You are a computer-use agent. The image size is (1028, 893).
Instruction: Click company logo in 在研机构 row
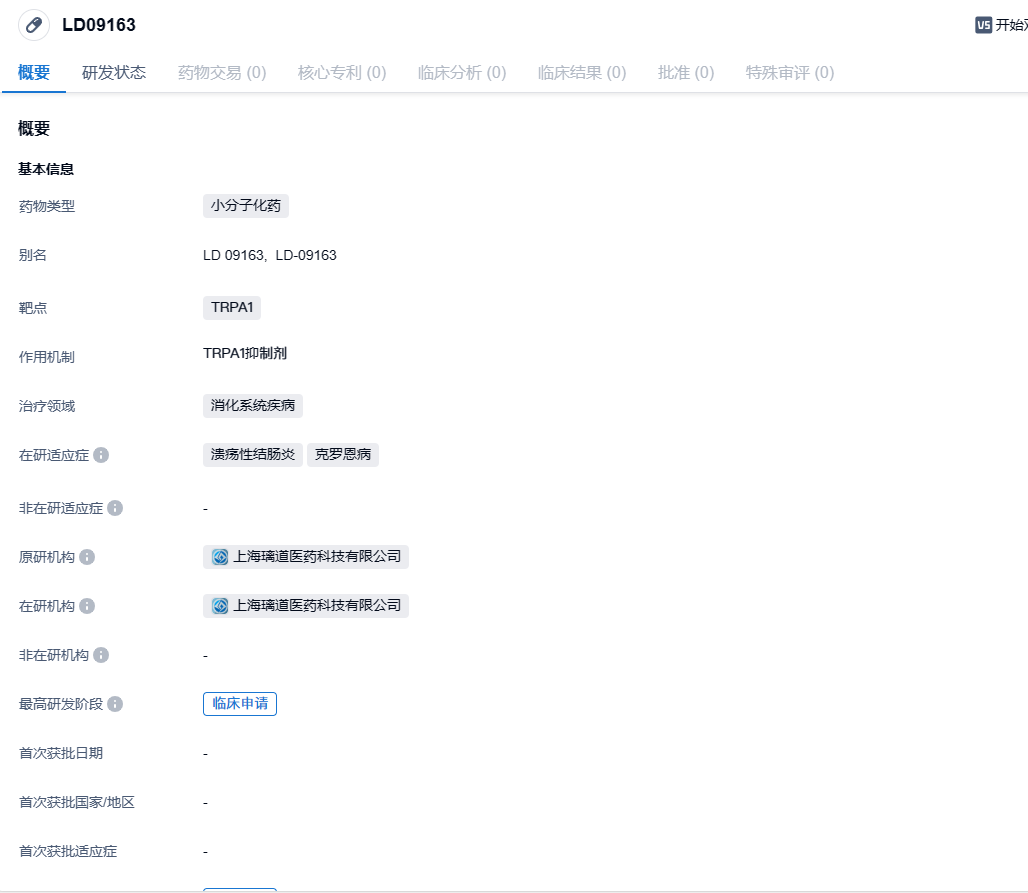(x=220, y=606)
